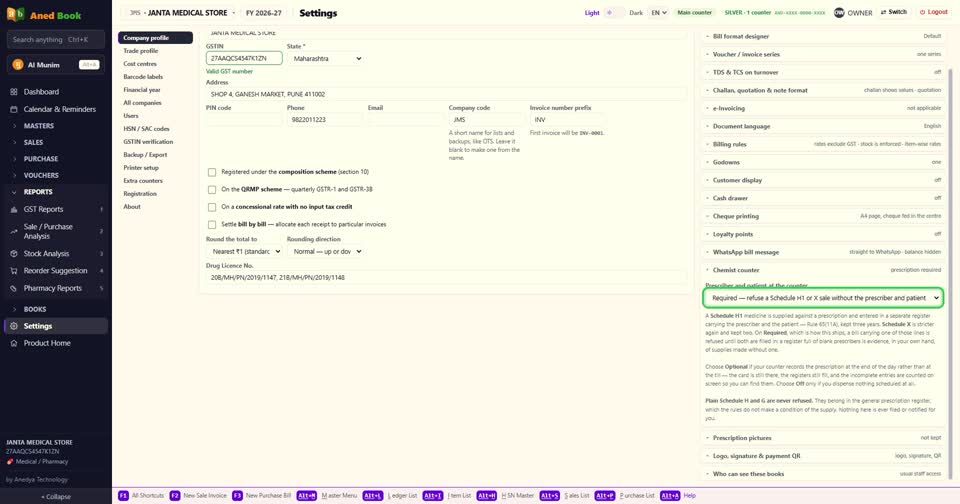Image resolution: width=960 pixels, height=504 pixels.
Task: Open Stock Analysis box icon
Action: [x=13, y=254]
